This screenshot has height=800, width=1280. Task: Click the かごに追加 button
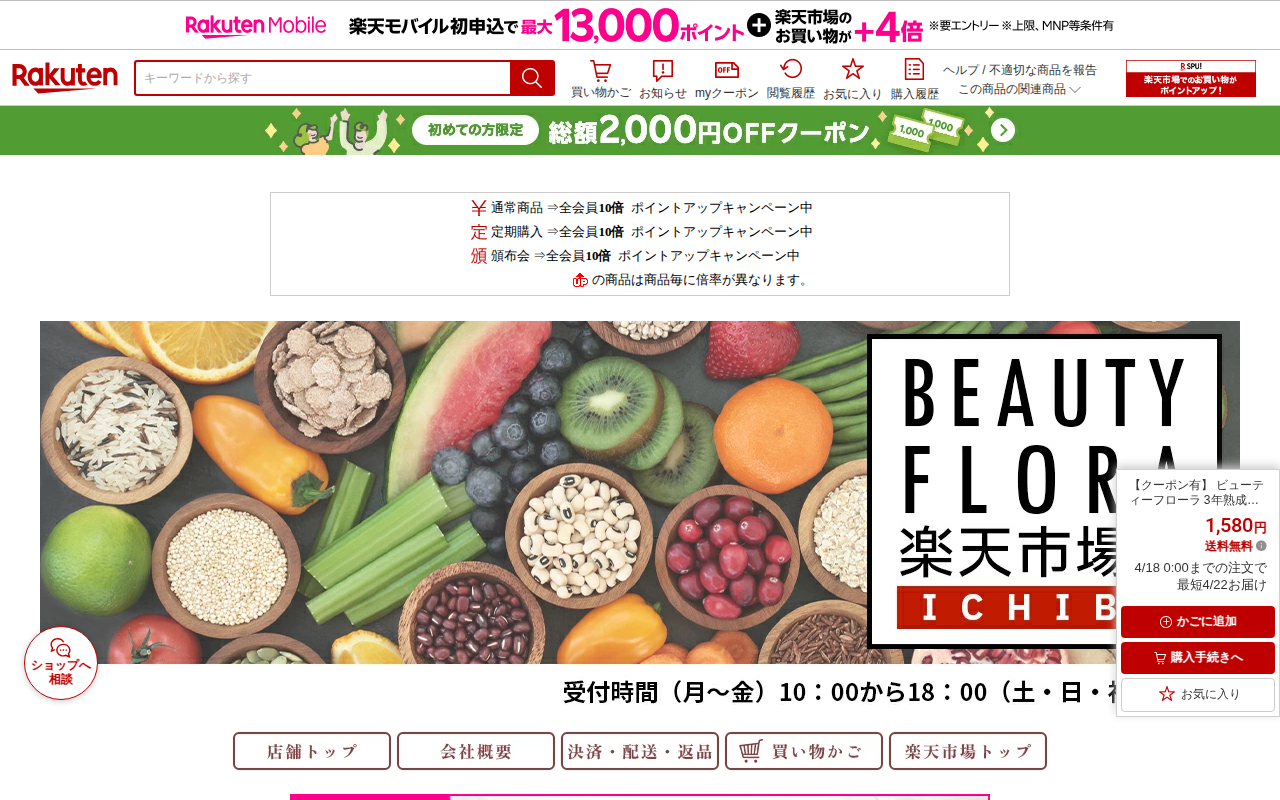(1198, 622)
